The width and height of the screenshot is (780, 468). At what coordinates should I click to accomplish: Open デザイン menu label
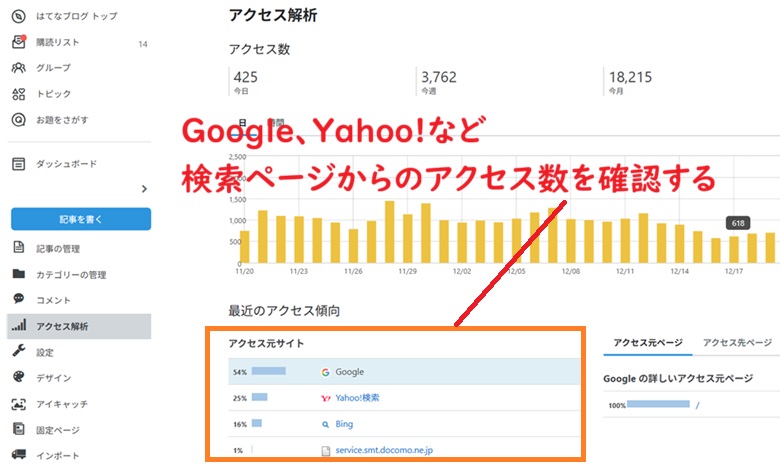(53, 378)
